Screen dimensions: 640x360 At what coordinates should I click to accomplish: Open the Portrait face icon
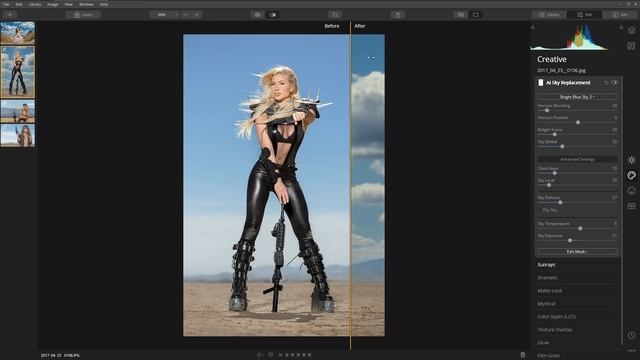tap(631, 191)
